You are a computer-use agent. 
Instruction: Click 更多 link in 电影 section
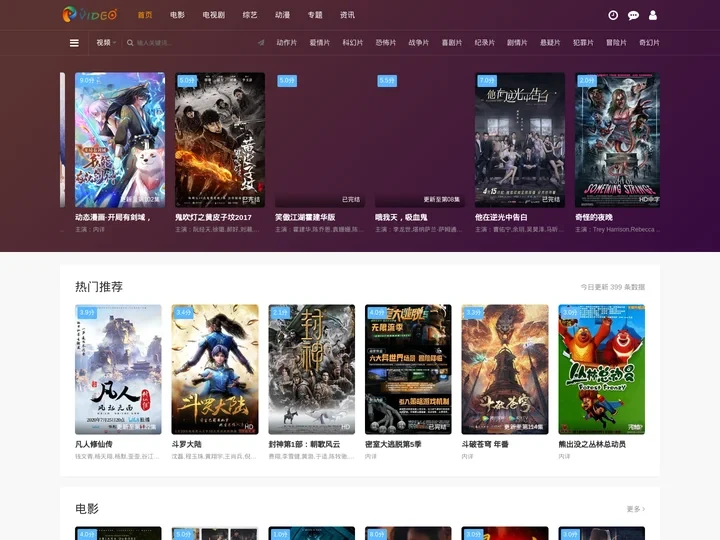click(636, 509)
